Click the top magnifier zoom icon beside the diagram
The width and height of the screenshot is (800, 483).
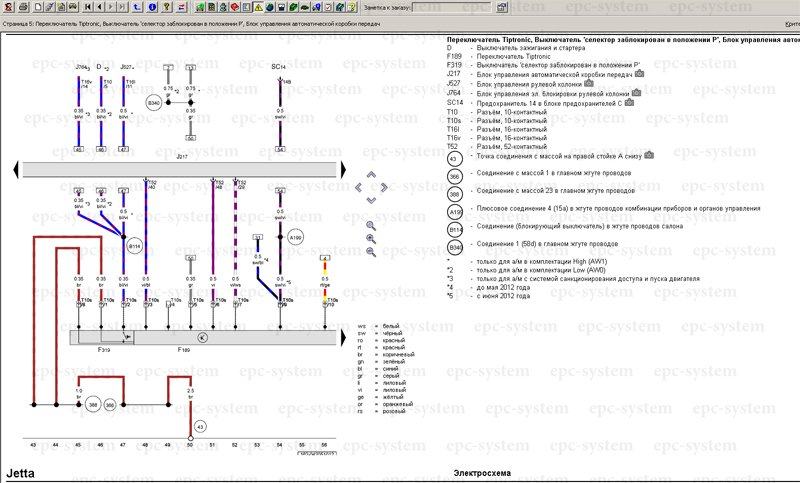pos(371,224)
